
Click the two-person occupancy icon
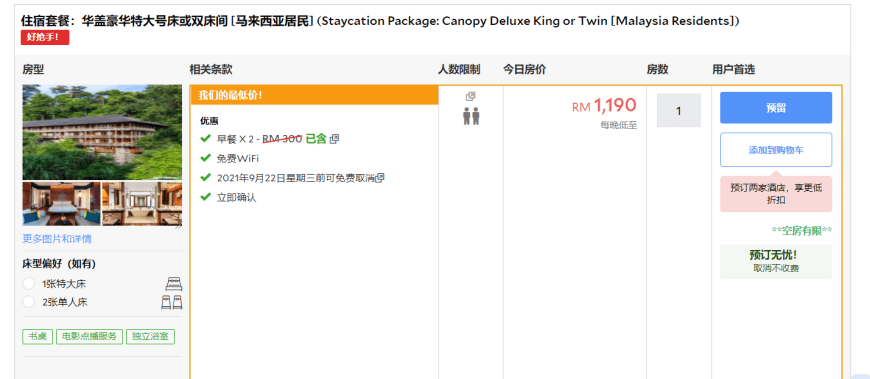[471, 117]
